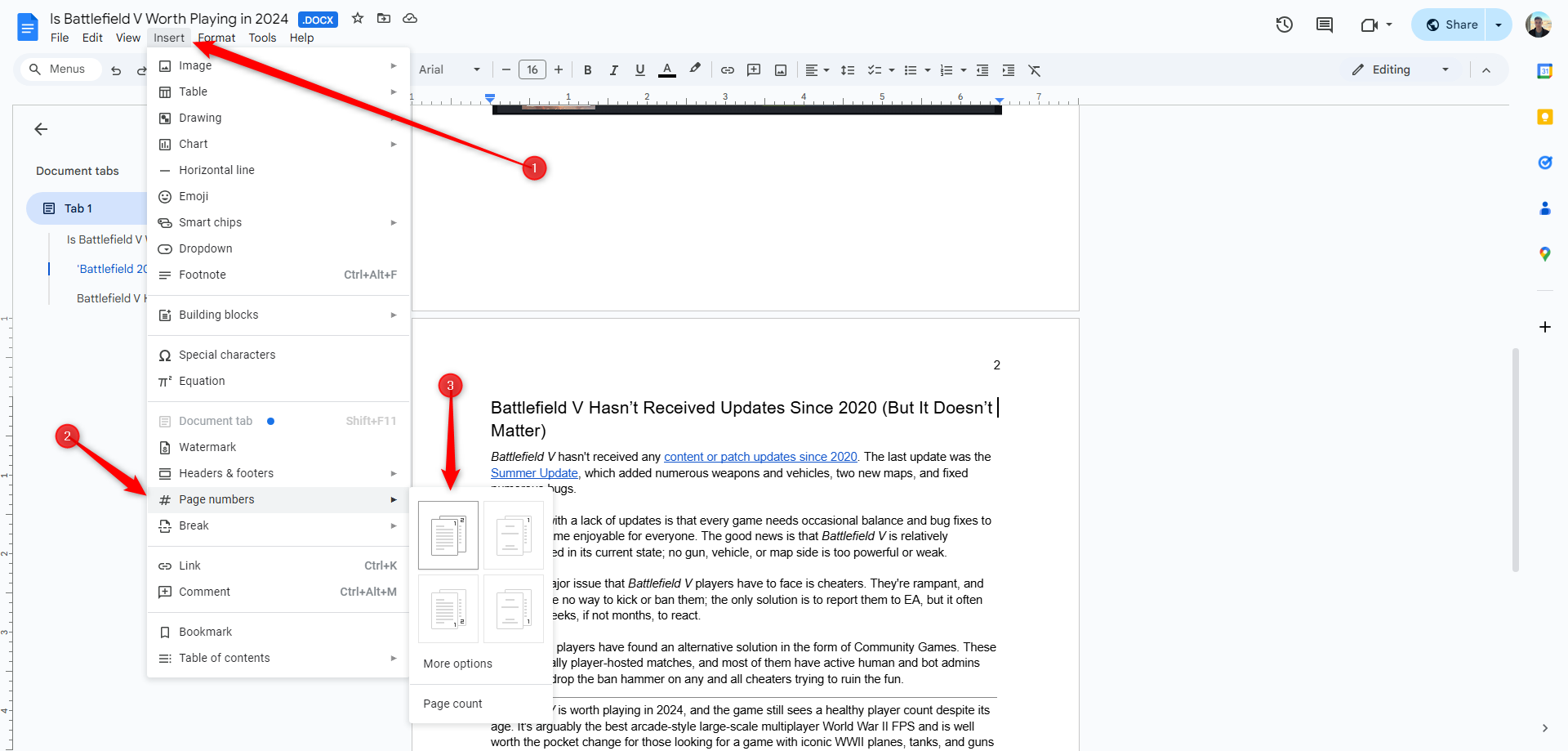Add comment toolbar icon
The image size is (1568, 751).
pos(754,70)
